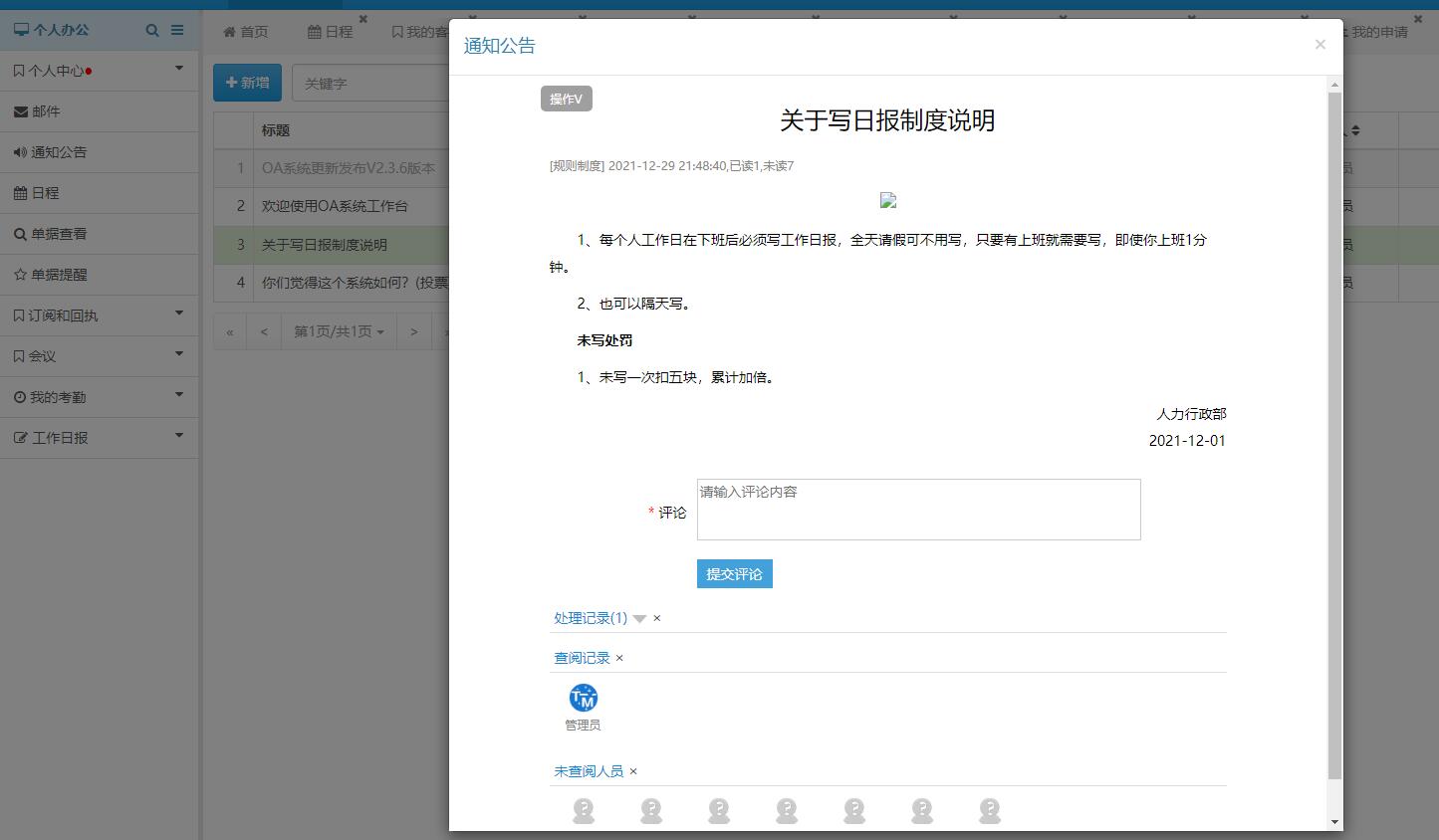Viewport: 1439px width, 840px height.
Task: Open 单据查看 in sidebar
Action: (x=58, y=234)
